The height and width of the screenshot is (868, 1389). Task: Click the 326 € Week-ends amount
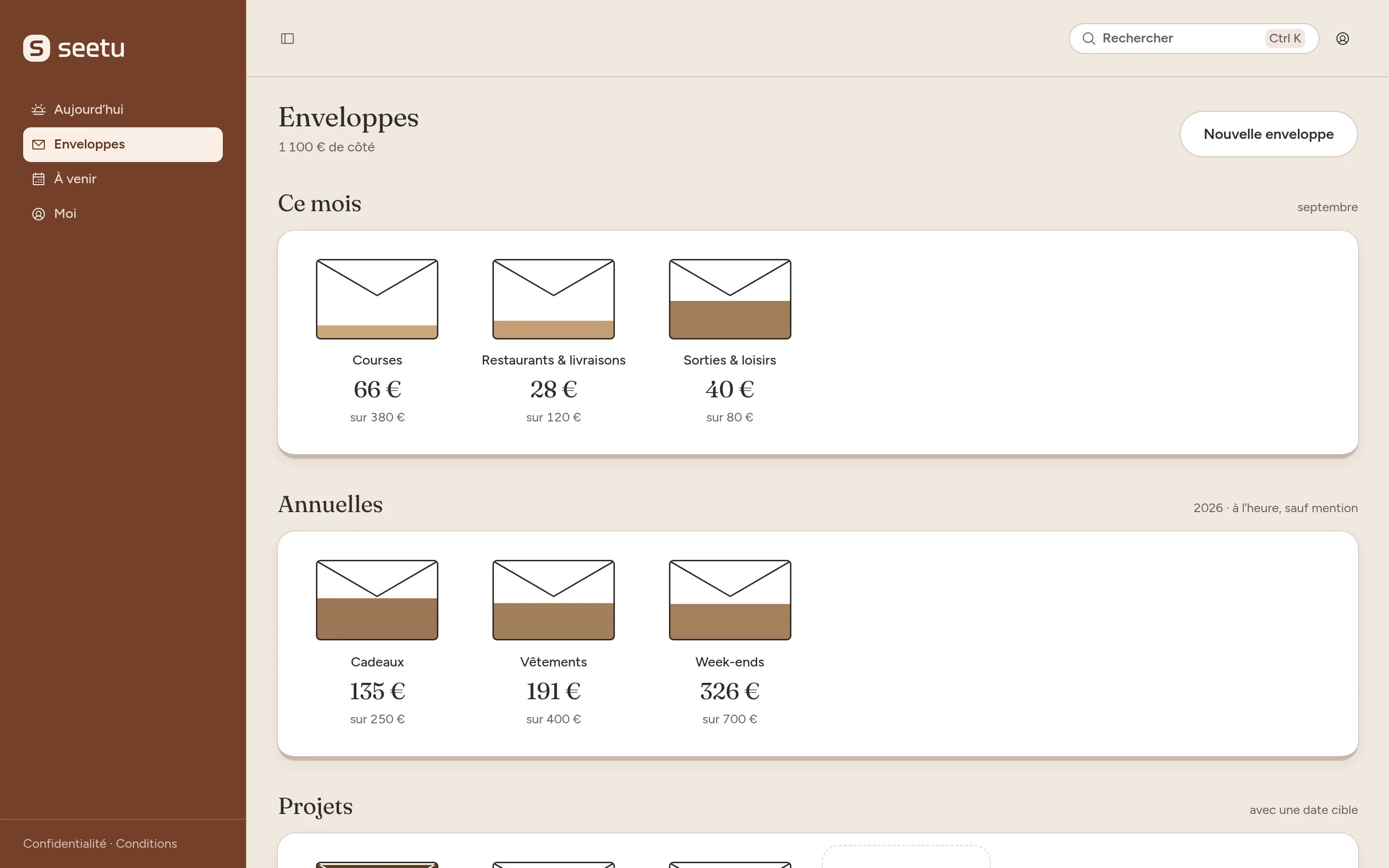(730, 691)
